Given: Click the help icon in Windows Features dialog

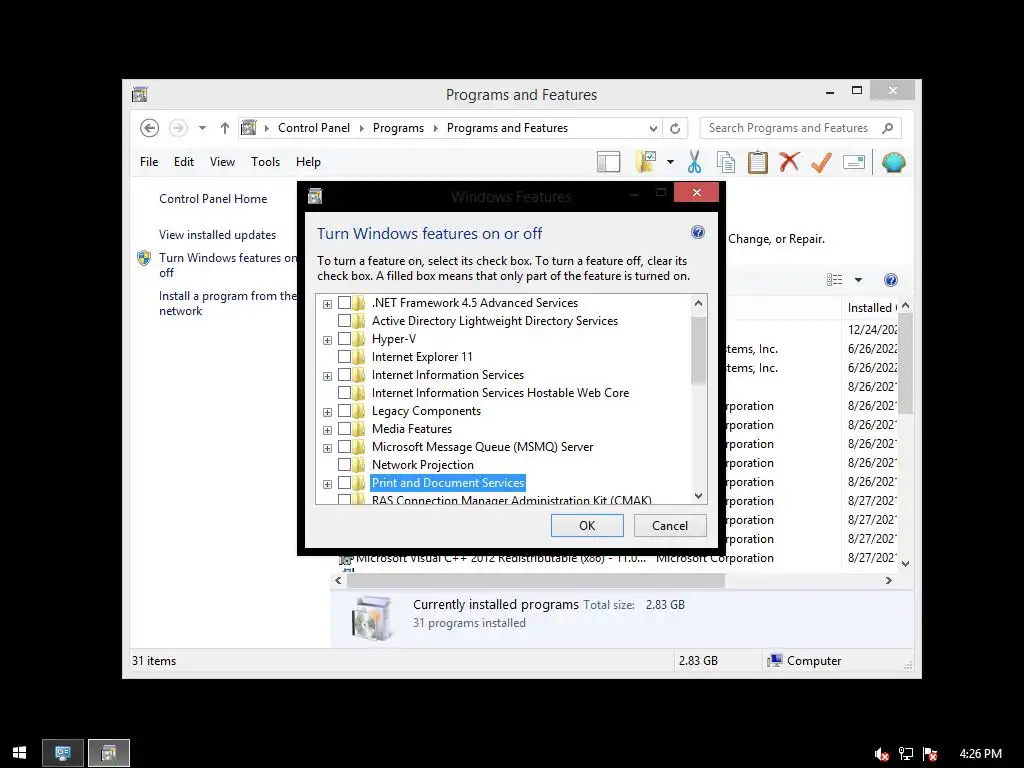Looking at the screenshot, I should pos(697,232).
